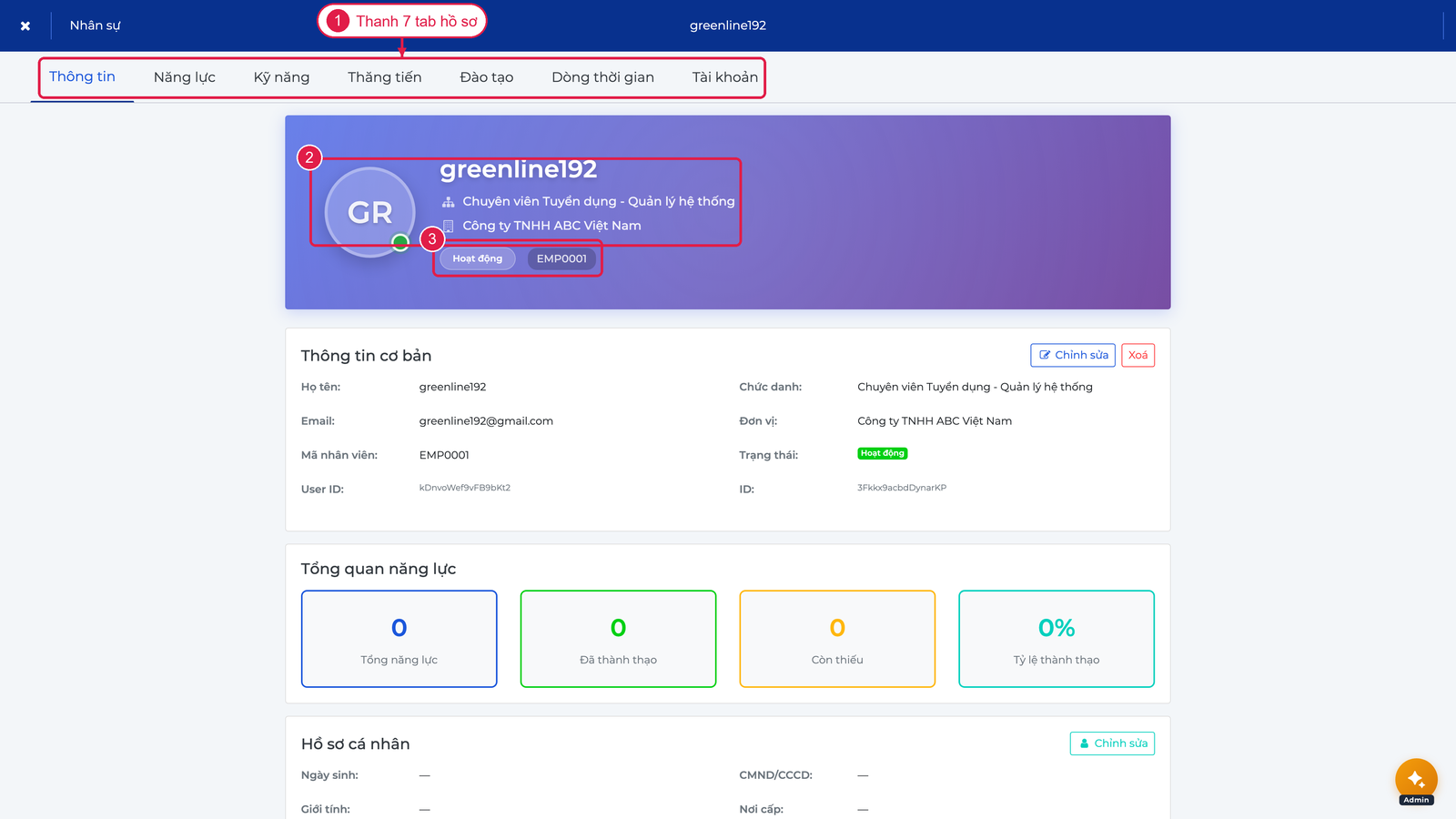Select the Tổng năng lực stat card
1456x819 pixels.
click(399, 639)
